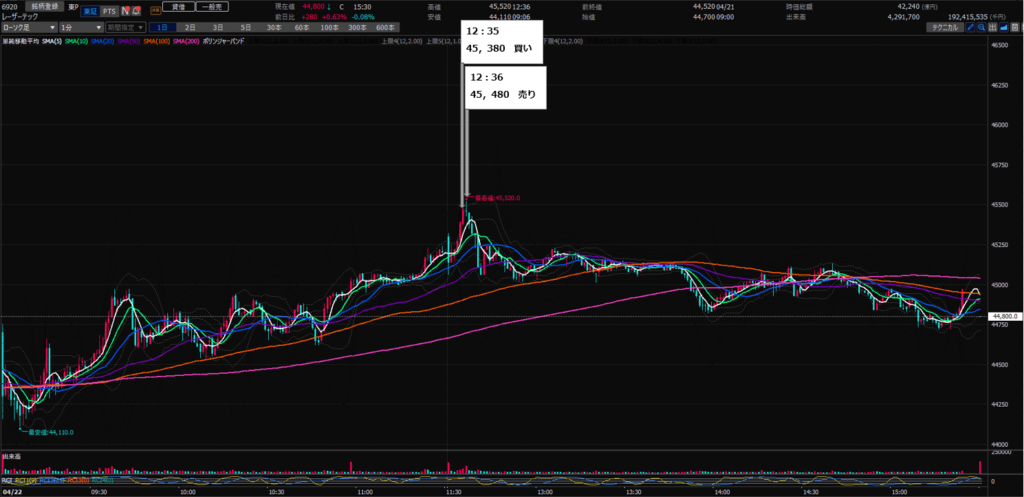The width and height of the screenshot is (1024, 497).
Task: Click the 12:36 sell annotation box
Action: [x=505, y=87]
